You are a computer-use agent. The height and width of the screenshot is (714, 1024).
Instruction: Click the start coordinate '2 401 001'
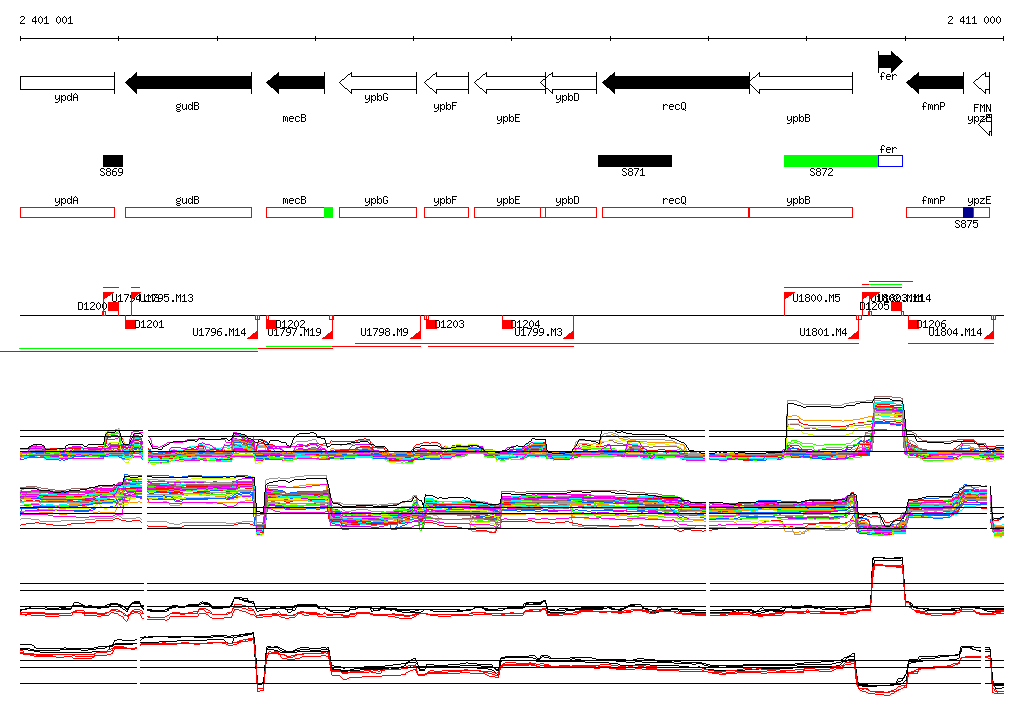46,20
